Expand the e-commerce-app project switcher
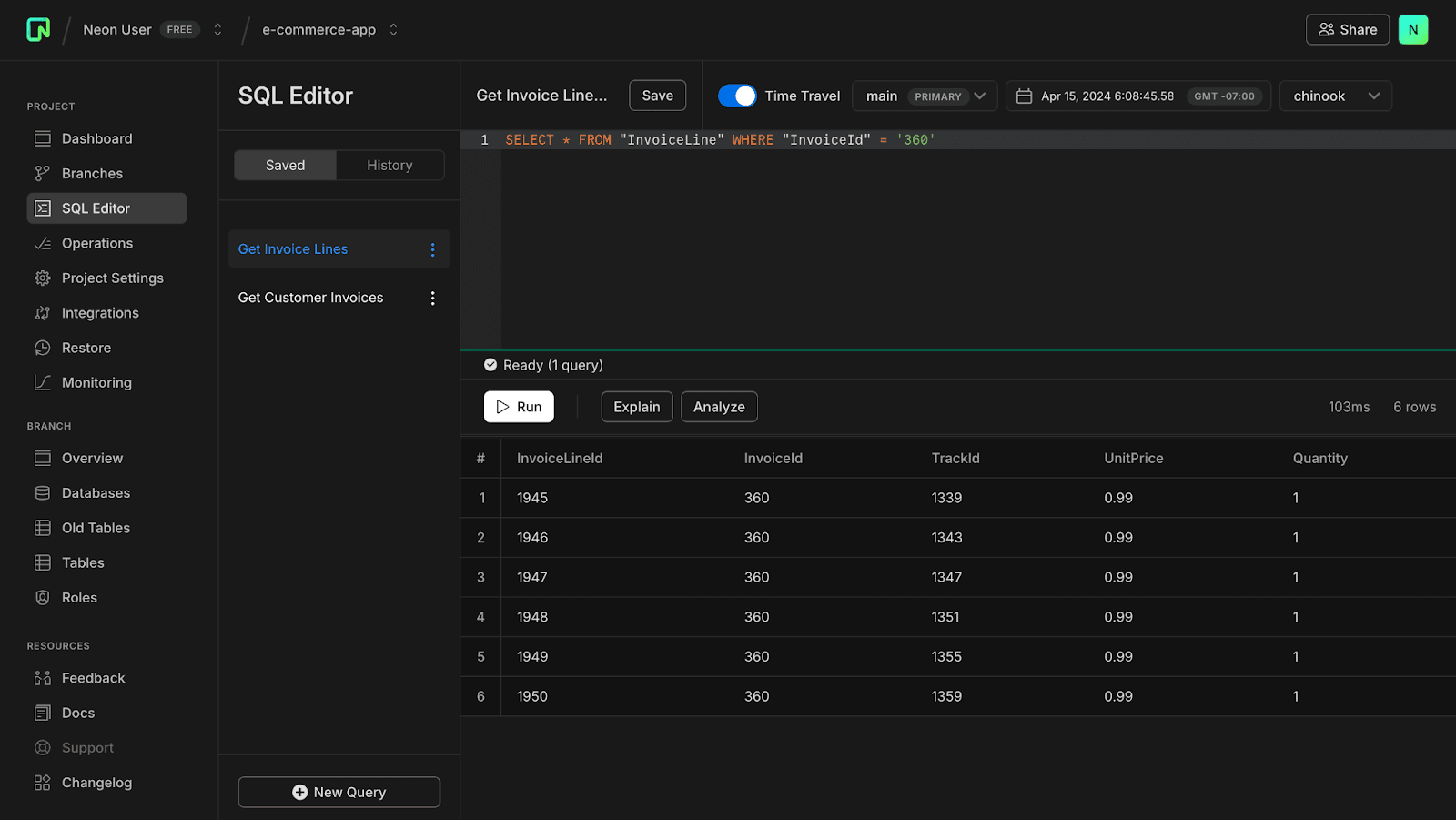Viewport: 1456px width, 820px height. tap(393, 29)
